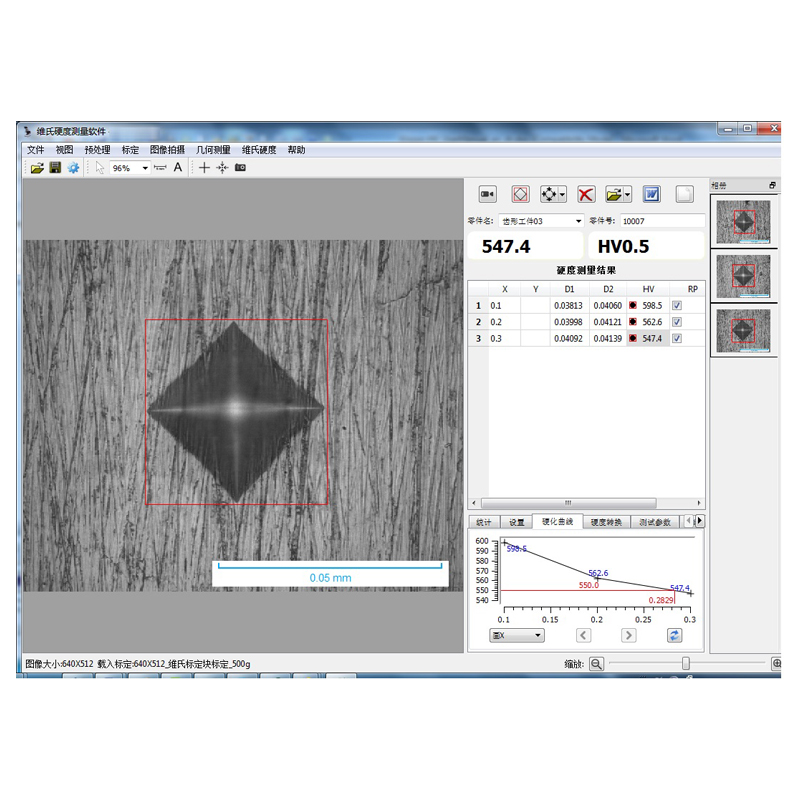Switch to the 硬度转换 tab
The image size is (800, 800).
coord(606,522)
